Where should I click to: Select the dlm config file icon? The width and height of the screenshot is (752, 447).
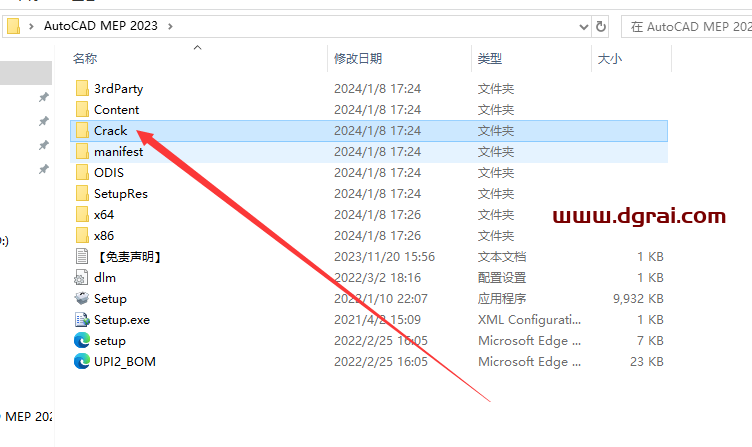82,278
